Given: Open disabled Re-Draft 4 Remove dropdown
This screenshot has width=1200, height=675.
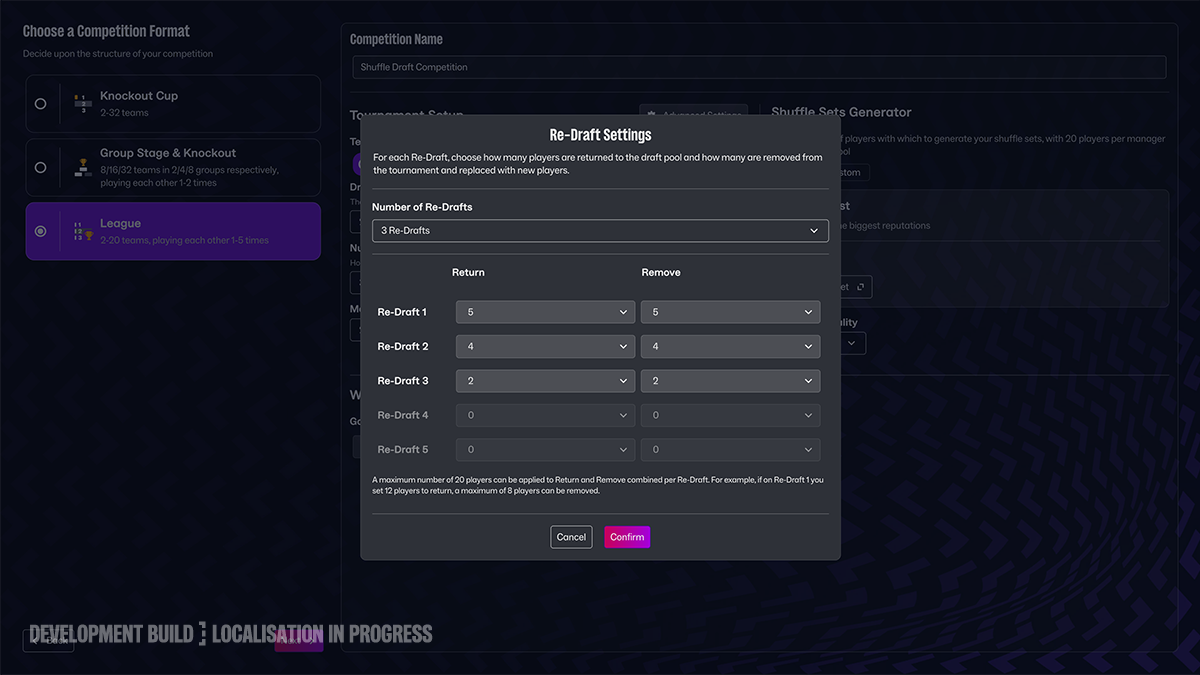Looking at the screenshot, I should (730, 415).
